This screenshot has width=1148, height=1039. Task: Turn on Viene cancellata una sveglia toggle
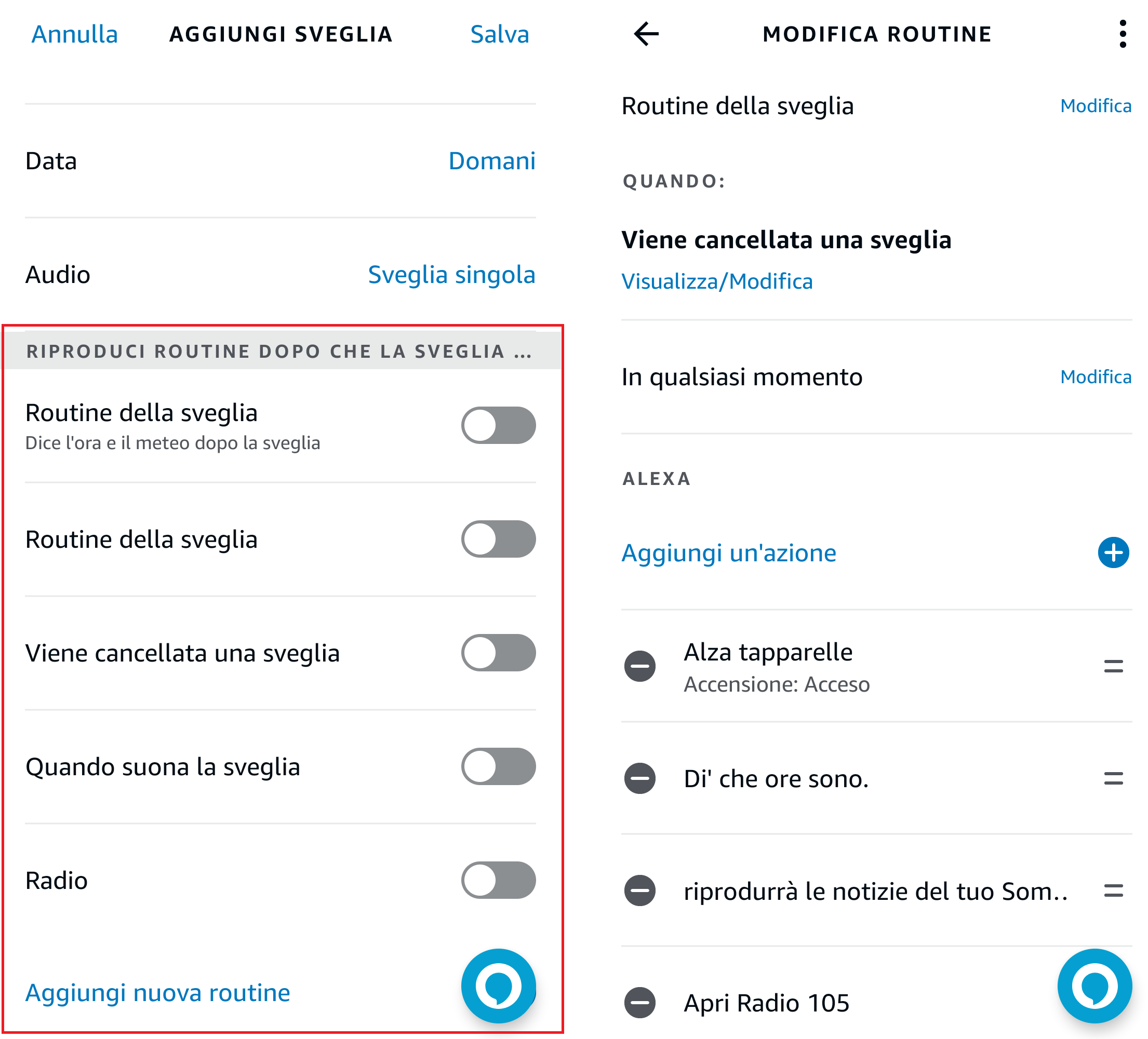tap(498, 653)
